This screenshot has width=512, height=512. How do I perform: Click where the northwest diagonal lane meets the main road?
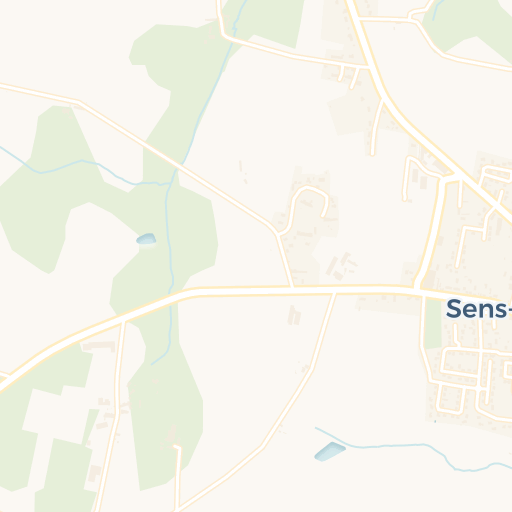(292, 287)
